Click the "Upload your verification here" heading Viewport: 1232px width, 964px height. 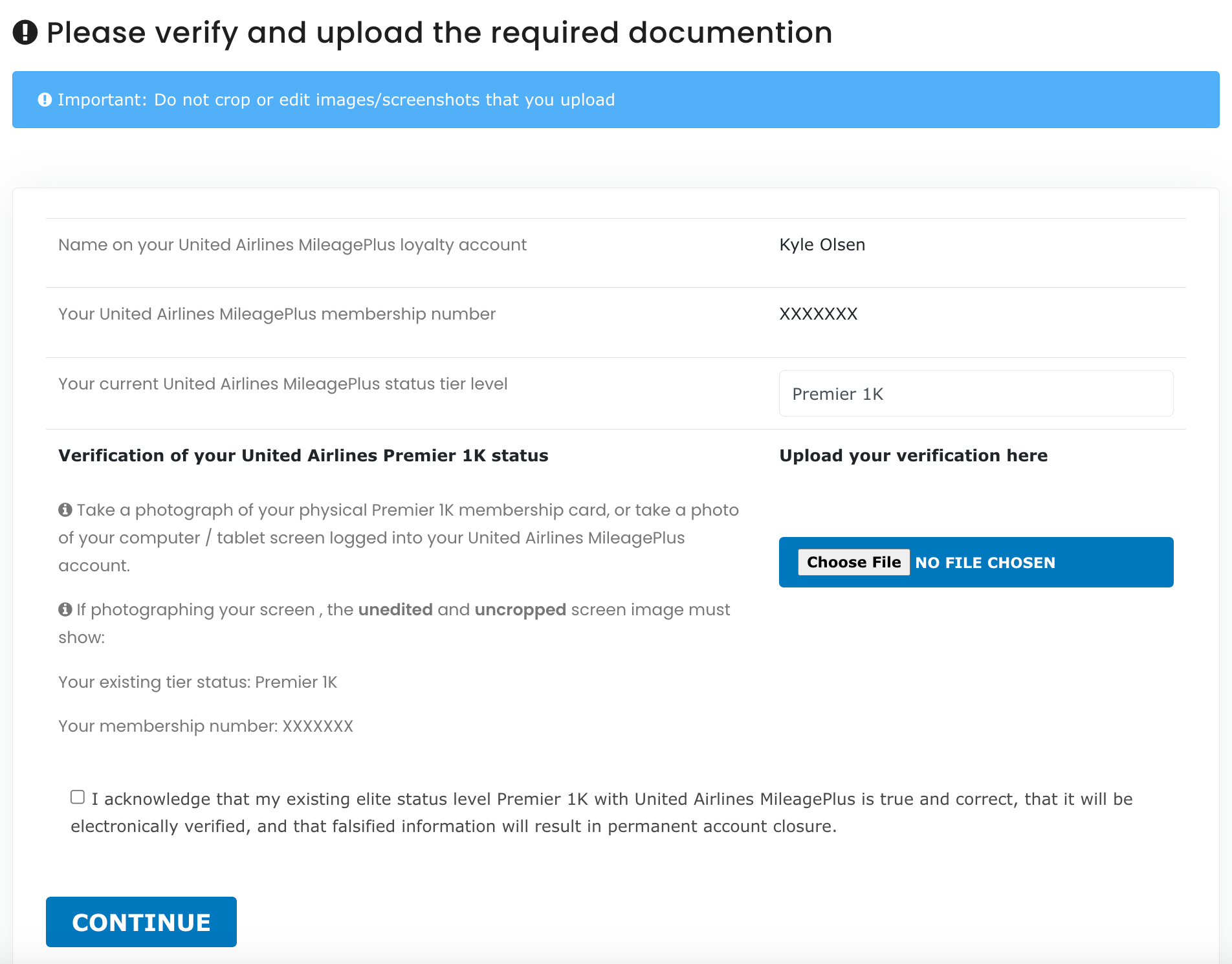pos(913,455)
